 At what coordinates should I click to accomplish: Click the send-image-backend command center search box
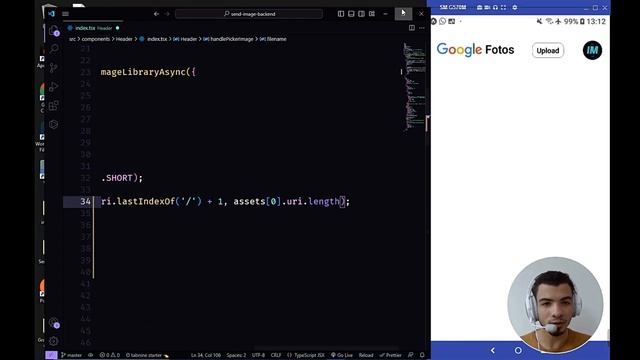[249, 14]
